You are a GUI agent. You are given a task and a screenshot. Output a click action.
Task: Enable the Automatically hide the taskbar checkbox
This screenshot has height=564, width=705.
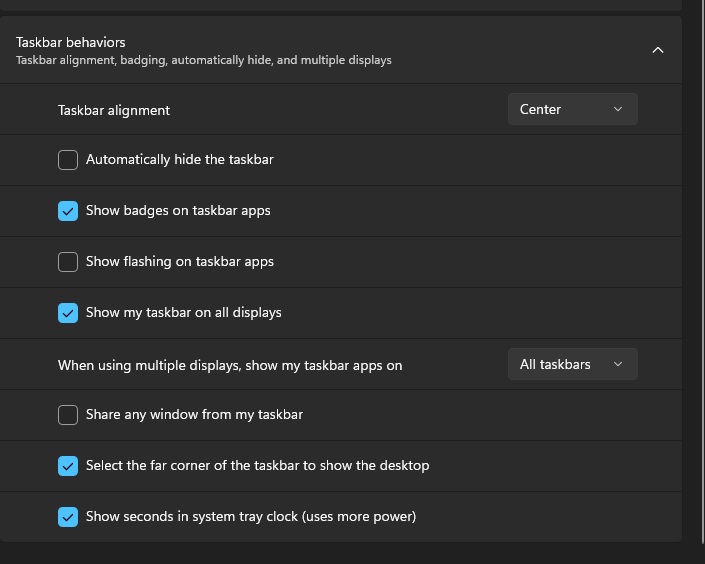tap(68, 160)
